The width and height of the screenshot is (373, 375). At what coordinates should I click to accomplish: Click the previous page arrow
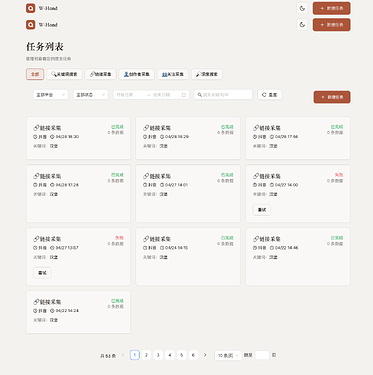pos(123,355)
